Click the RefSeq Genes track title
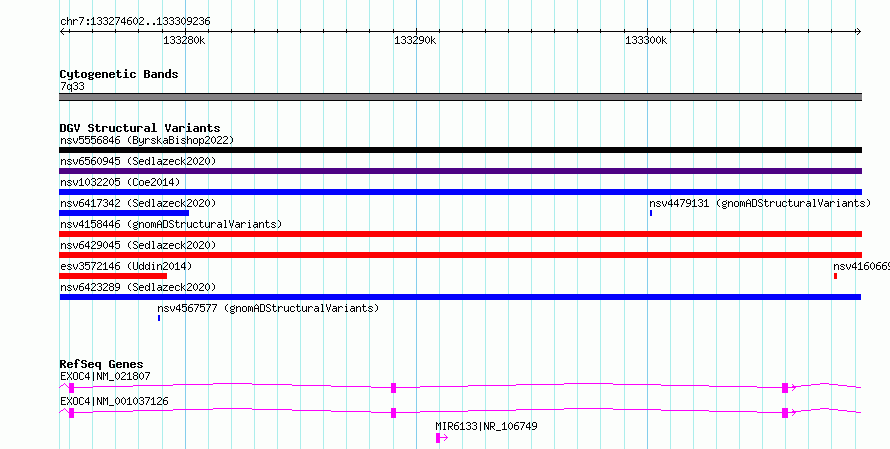Screen dimensions: 890x449 point(101,364)
